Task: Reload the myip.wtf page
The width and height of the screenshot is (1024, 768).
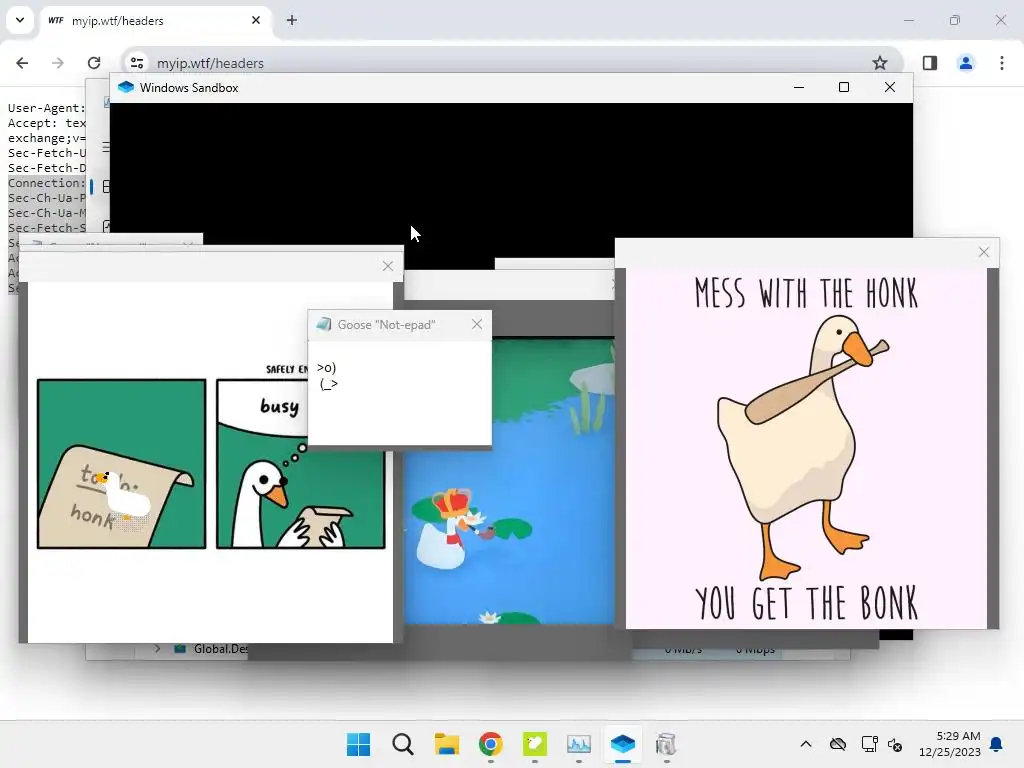Action: [94, 63]
